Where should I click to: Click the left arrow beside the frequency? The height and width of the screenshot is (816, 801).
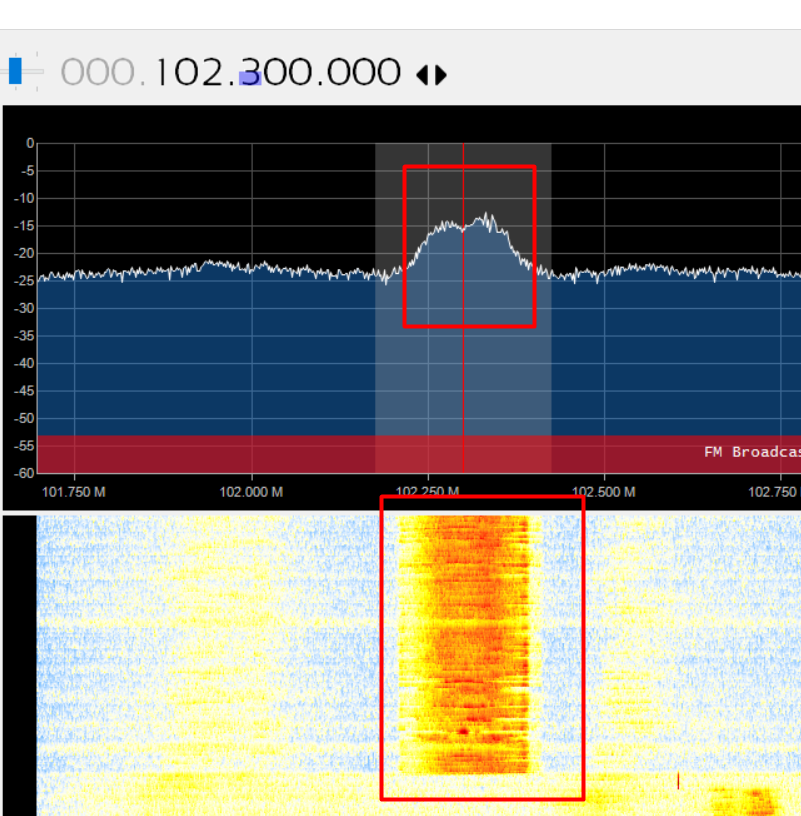tap(422, 75)
